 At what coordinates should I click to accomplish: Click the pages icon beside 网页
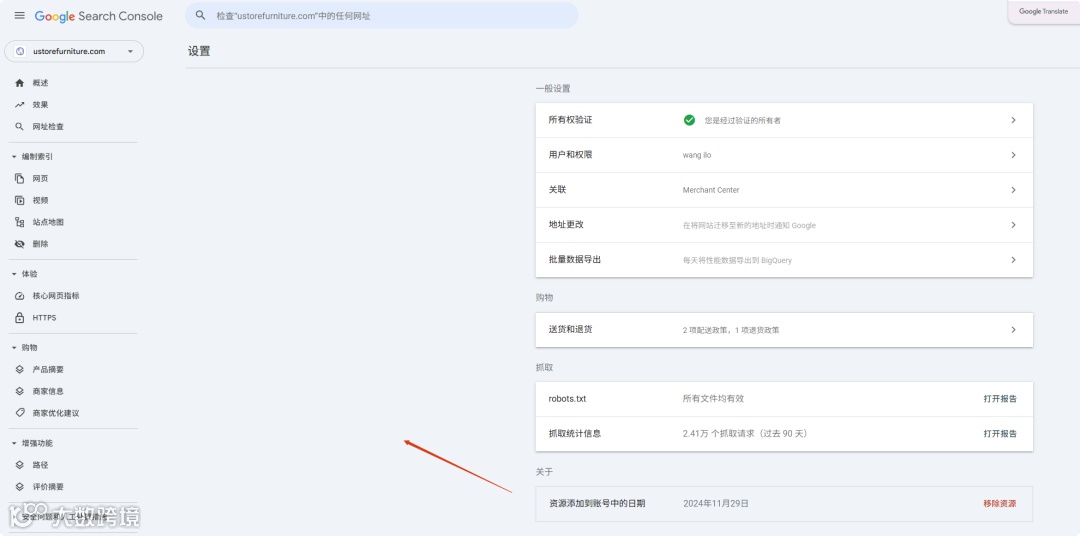point(19,178)
